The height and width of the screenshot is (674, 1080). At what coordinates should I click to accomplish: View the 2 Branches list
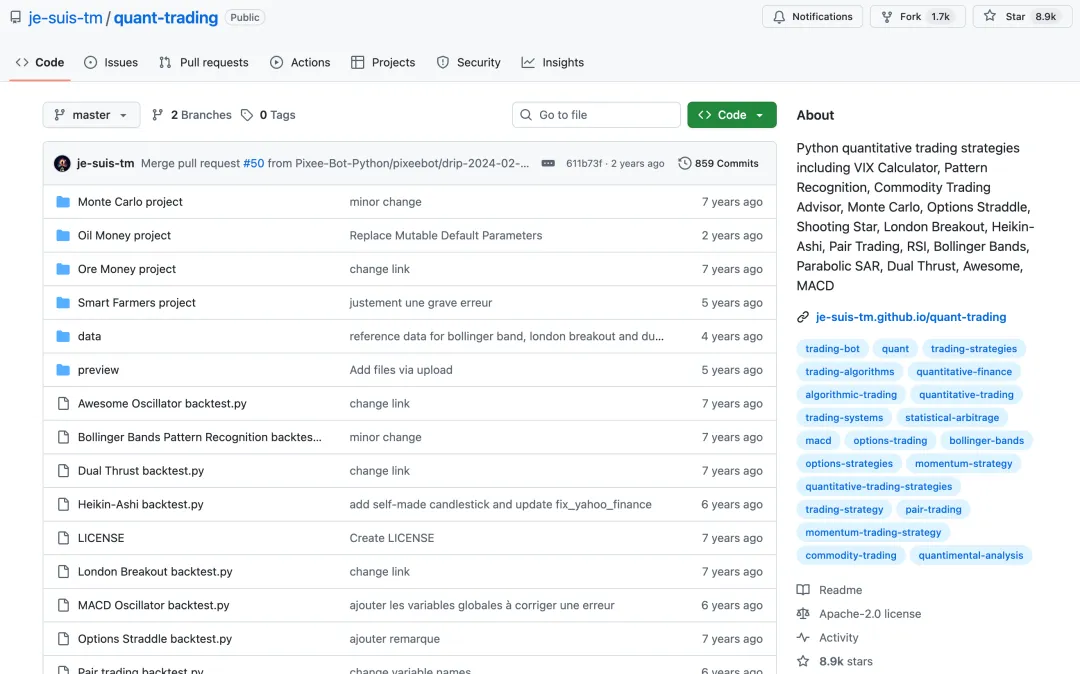click(191, 115)
